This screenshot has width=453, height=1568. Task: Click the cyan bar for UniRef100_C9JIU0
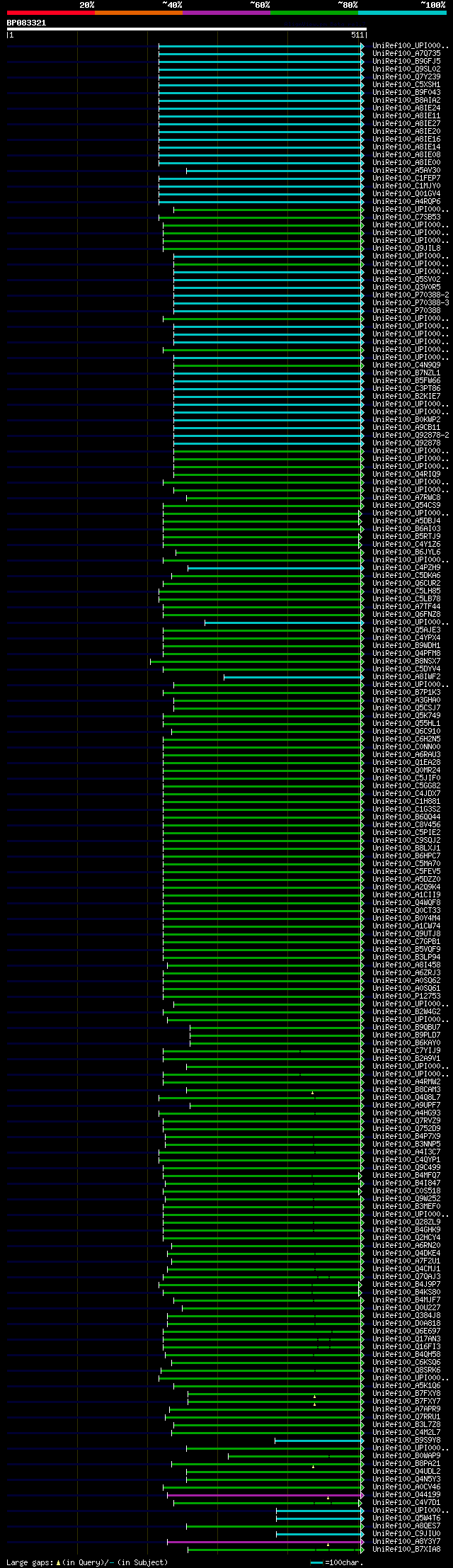[321, 1533]
